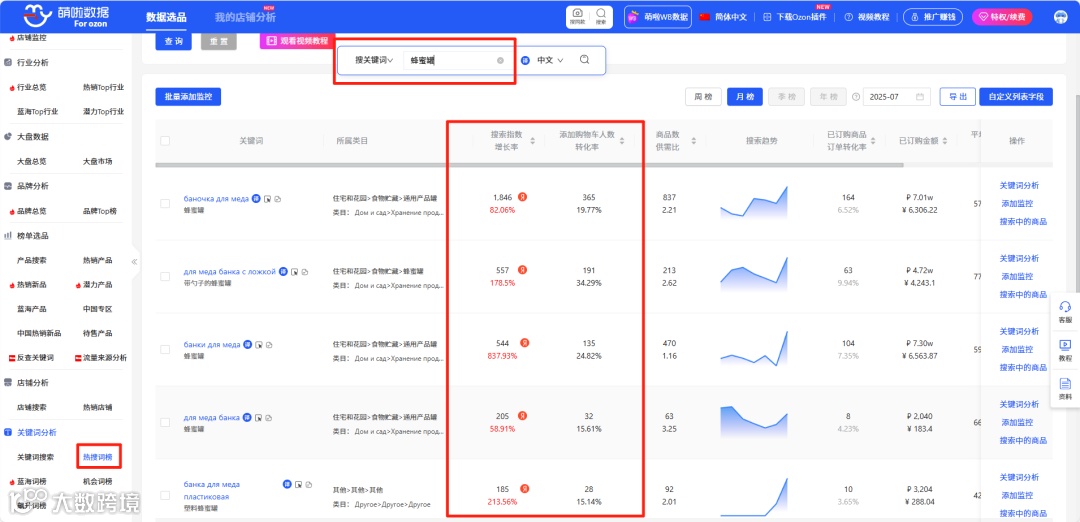1080x522 pixels.
Task: Click the Yandex icon next to 544
Action: point(525,343)
